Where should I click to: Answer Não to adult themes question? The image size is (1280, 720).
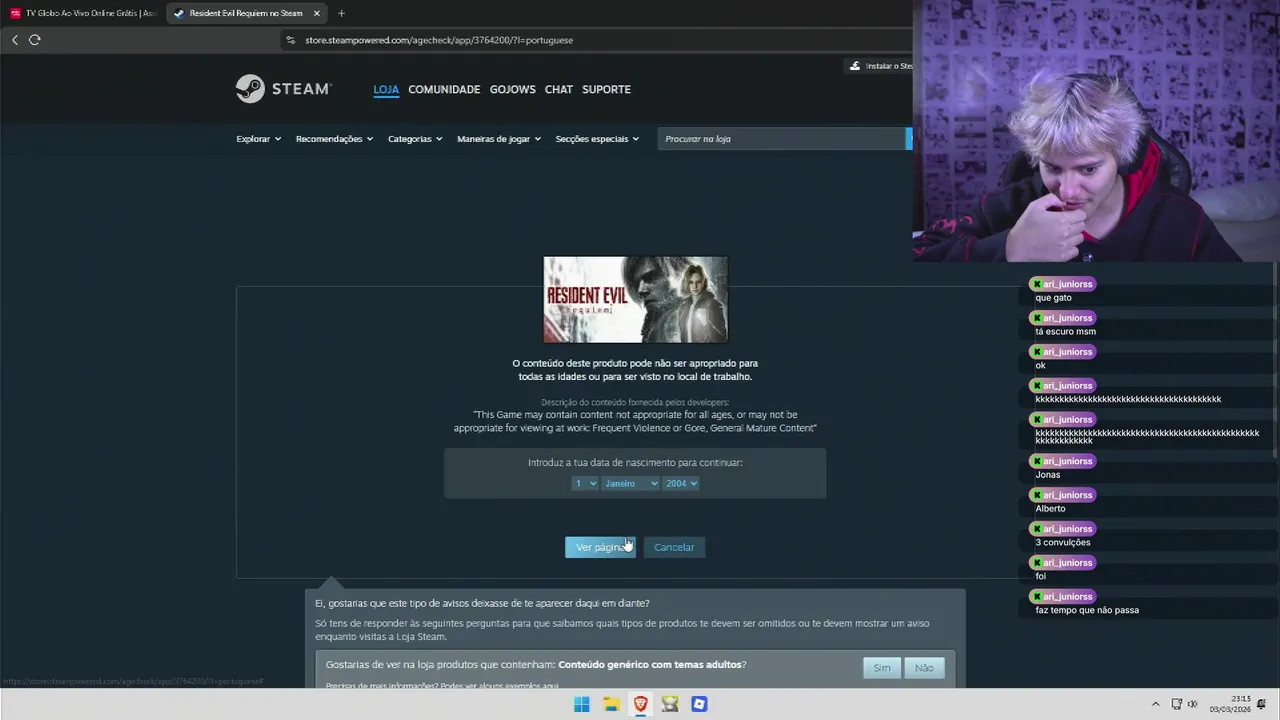[x=924, y=668]
